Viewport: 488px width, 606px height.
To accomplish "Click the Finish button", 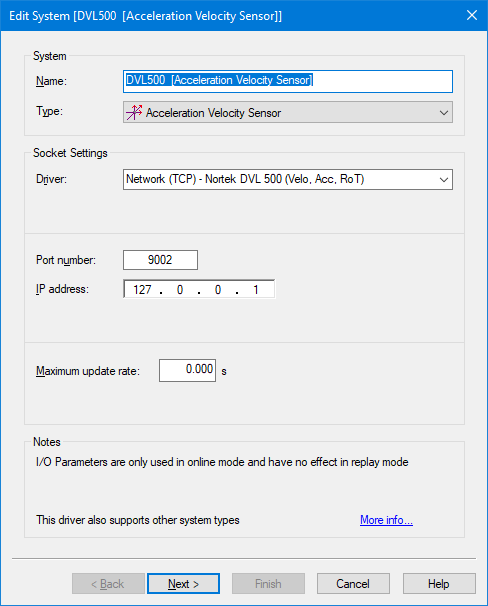I will pyautogui.click(x=268, y=584).
